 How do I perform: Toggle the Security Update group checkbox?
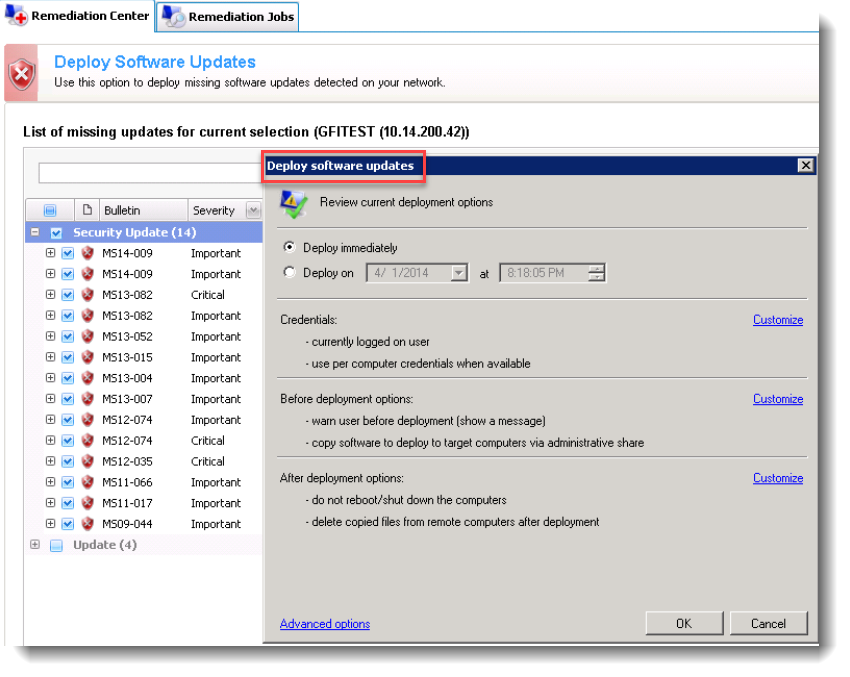[x=57, y=233]
